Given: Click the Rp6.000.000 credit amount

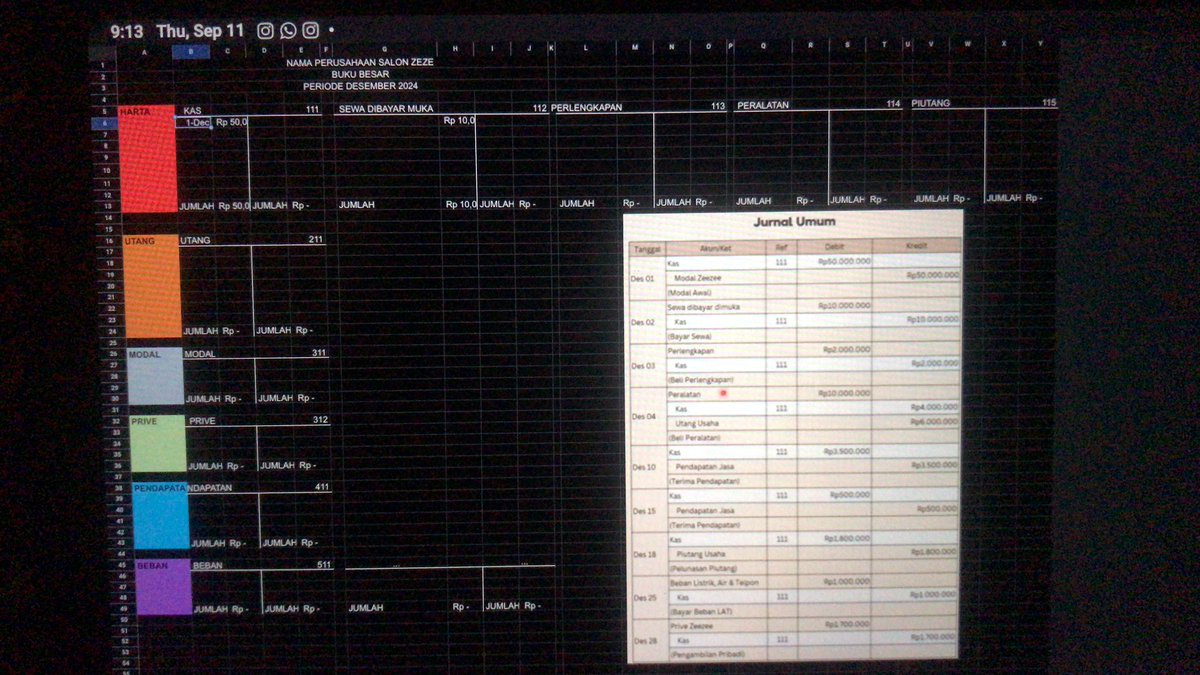Looking at the screenshot, I should point(934,422).
